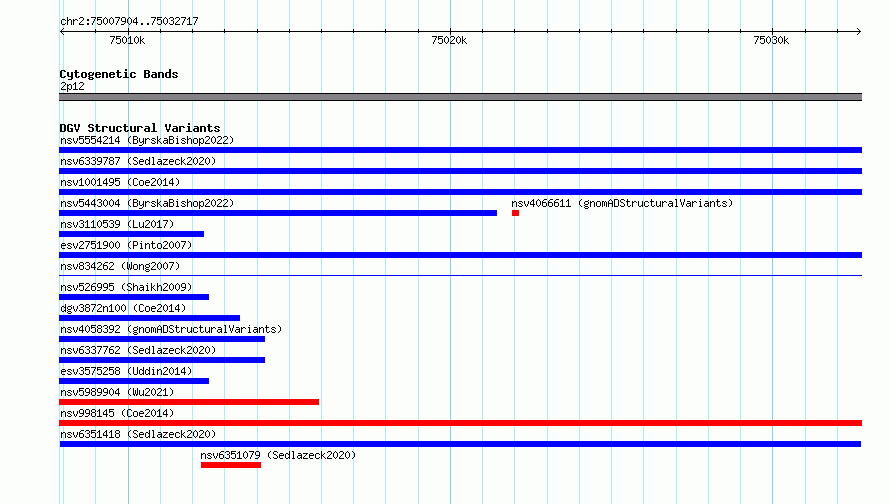Open the nsv6339787 (Sedlazeck2020) label

point(138,161)
